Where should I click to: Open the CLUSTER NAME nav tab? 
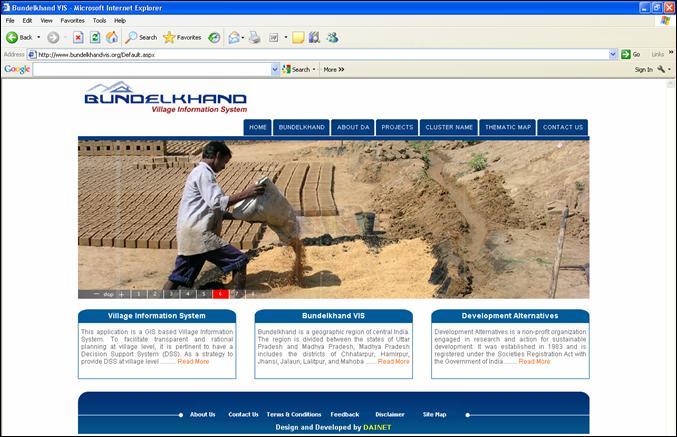(449, 127)
